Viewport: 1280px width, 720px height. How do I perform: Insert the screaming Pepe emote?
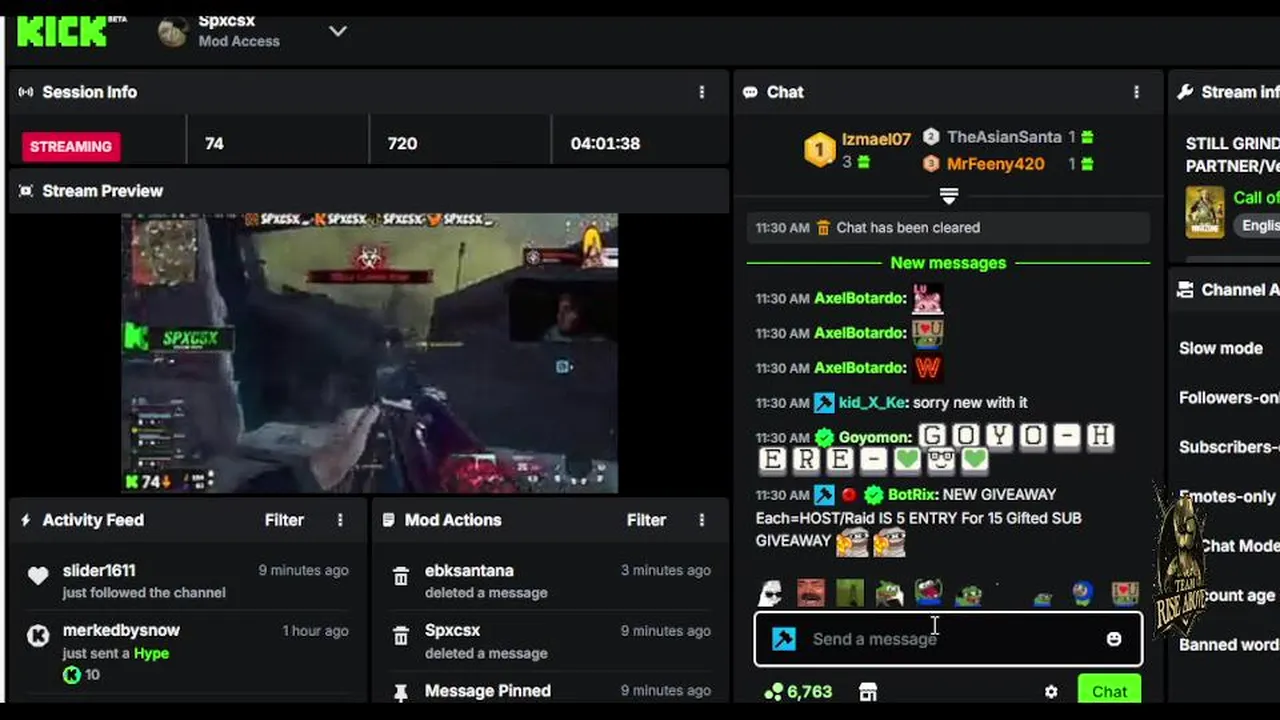(x=928, y=593)
